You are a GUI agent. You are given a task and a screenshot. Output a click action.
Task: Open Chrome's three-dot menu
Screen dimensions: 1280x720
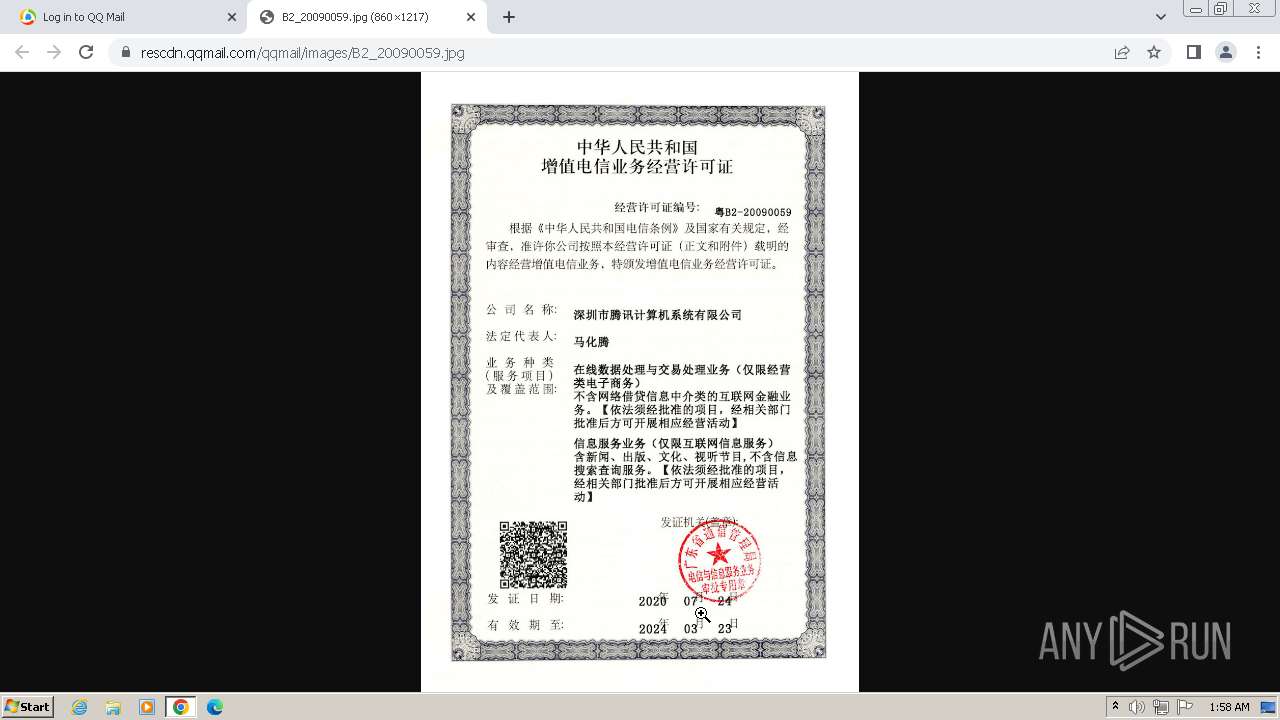pos(1259,53)
